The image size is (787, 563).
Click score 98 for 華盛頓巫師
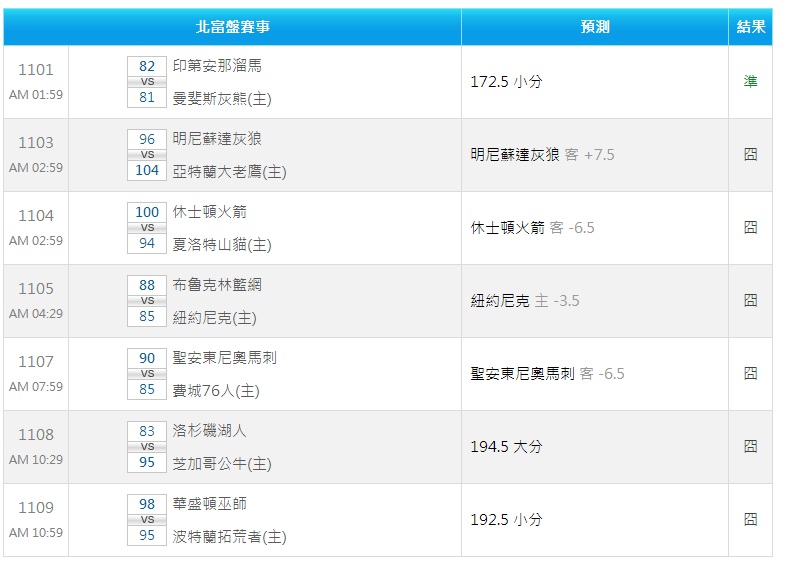click(147, 504)
